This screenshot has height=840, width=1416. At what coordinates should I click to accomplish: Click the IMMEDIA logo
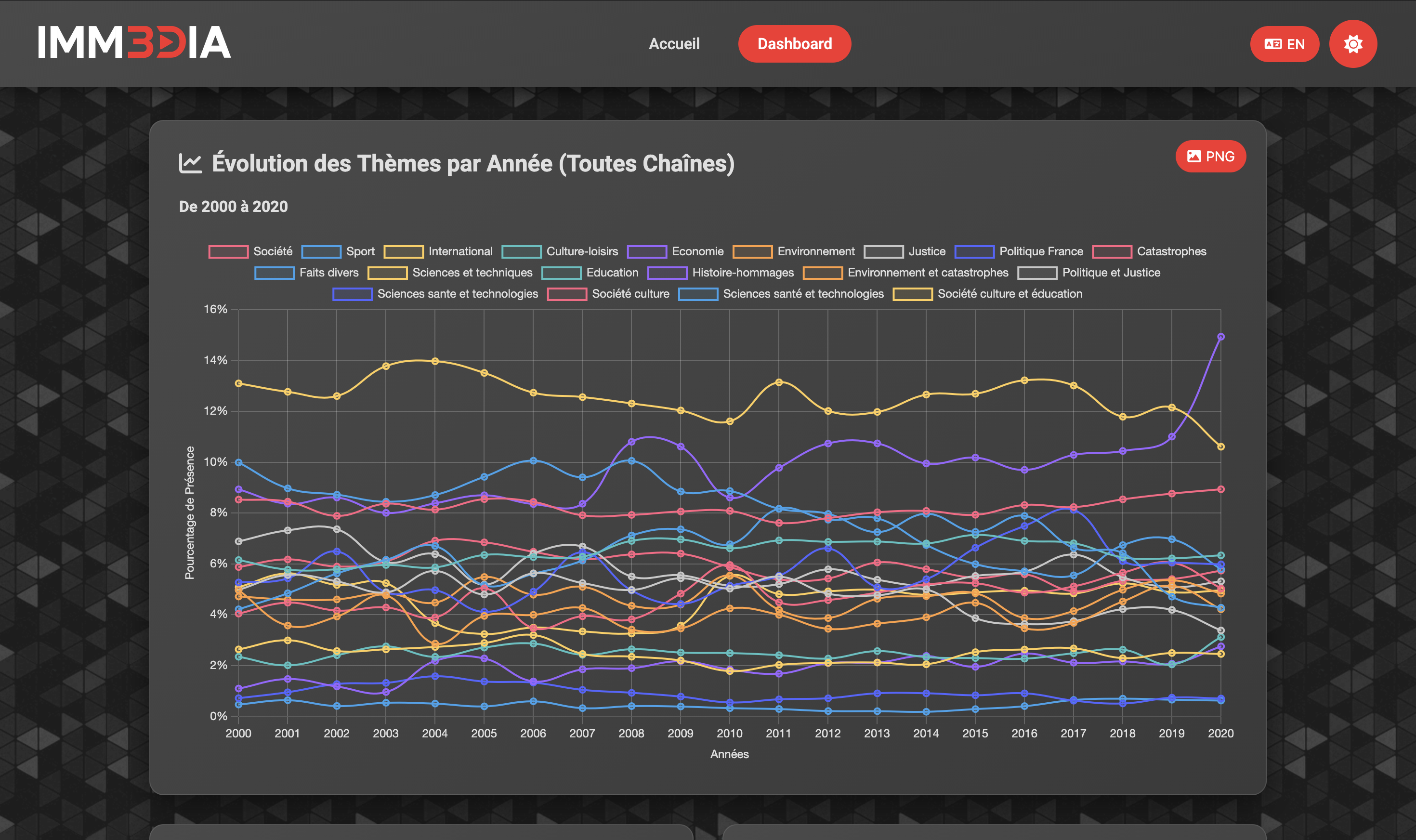coord(134,42)
